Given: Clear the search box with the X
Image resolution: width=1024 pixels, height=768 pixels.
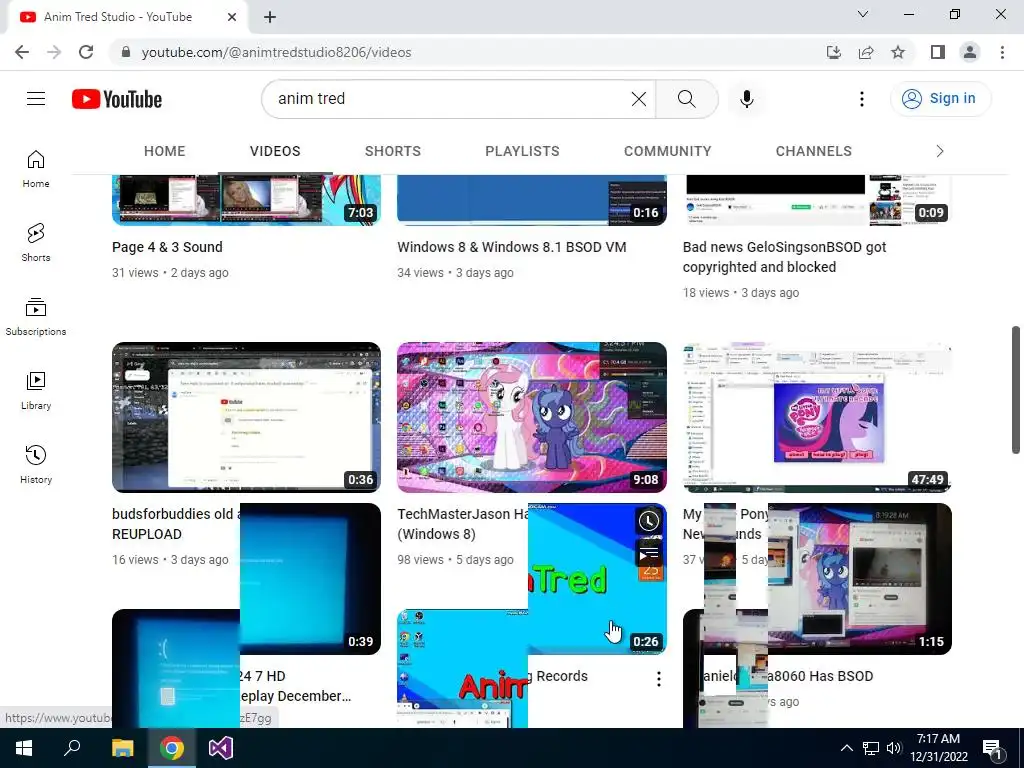Looking at the screenshot, I should pyautogui.click(x=639, y=99).
